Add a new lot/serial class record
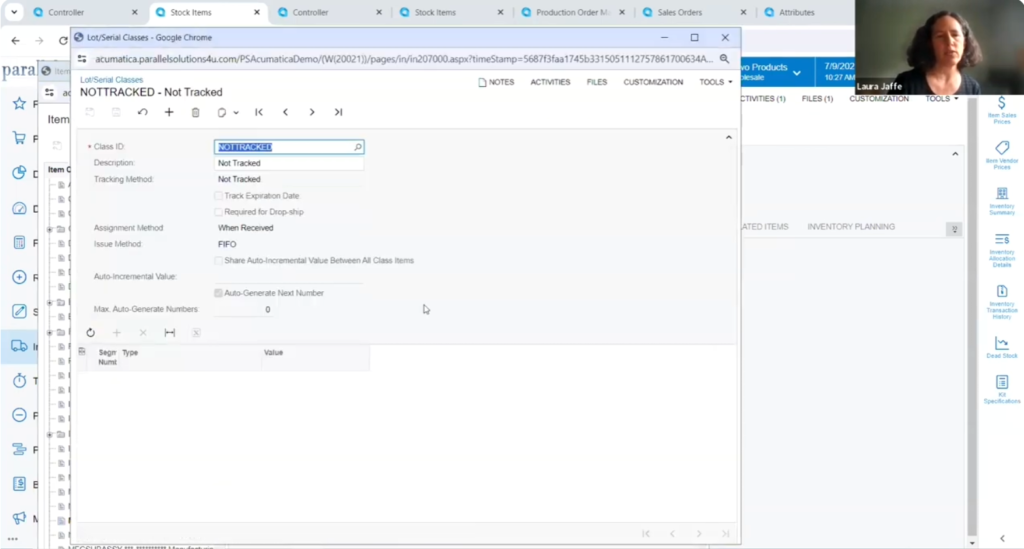The height and width of the screenshot is (549, 1024). tap(169, 112)
